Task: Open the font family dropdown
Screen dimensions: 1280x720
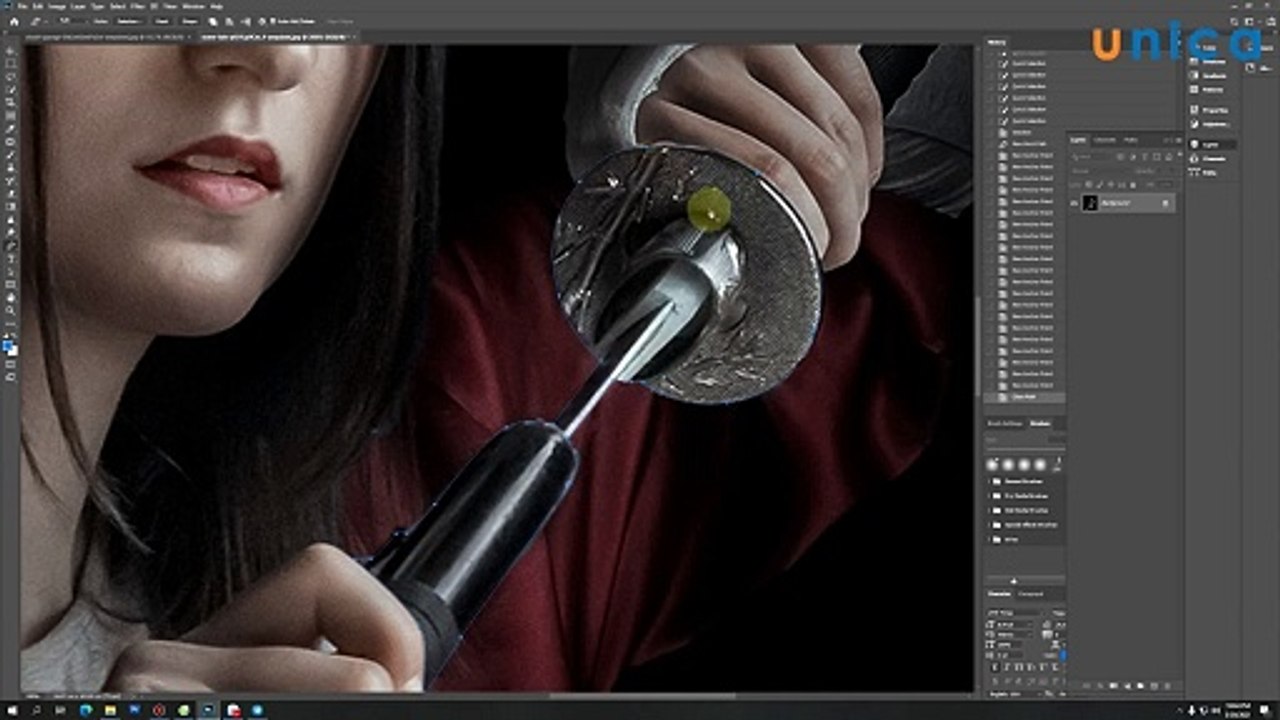Action: coord(1015,613)
